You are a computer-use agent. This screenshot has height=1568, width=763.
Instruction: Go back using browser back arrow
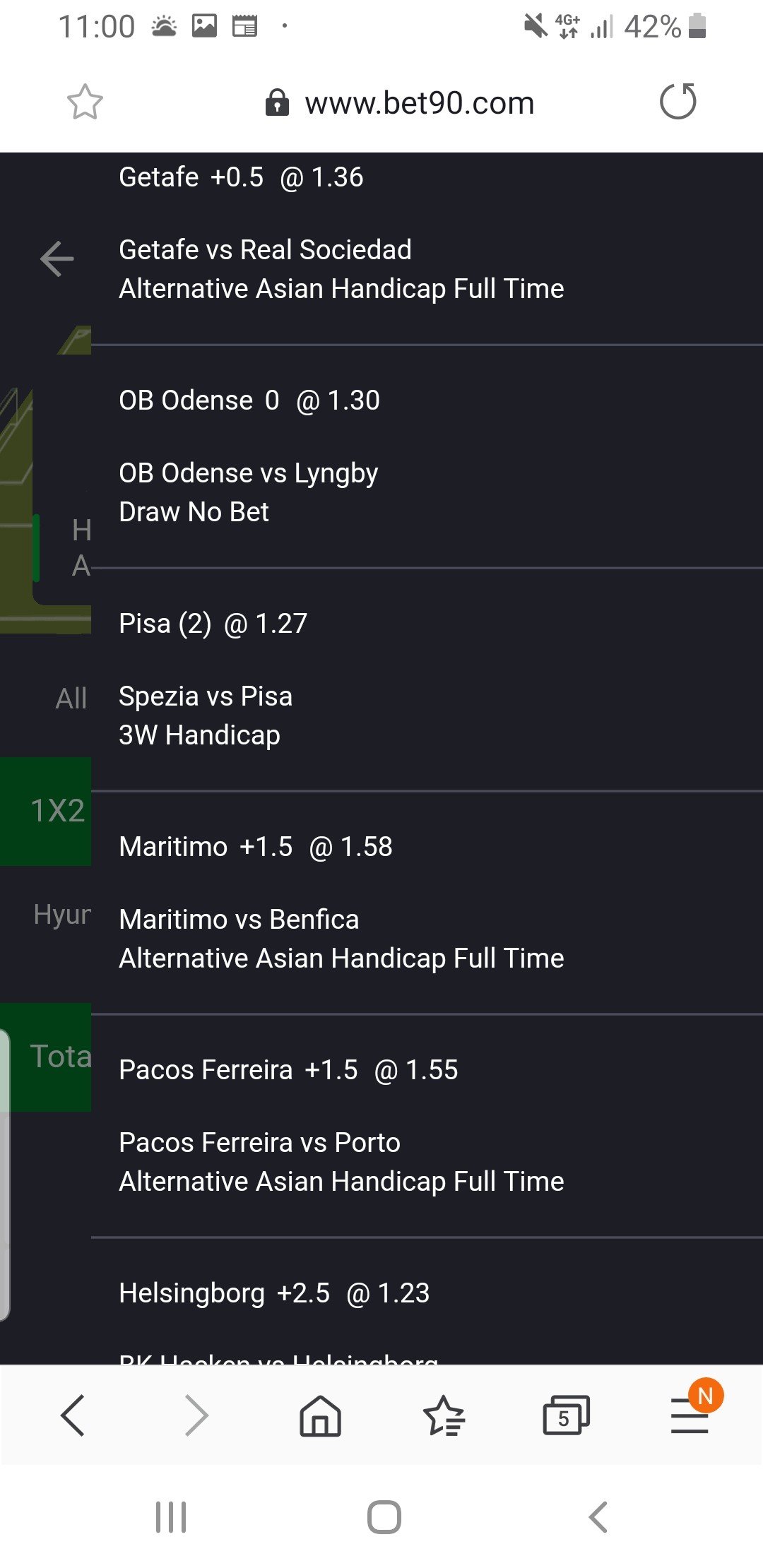[73, 1415]
